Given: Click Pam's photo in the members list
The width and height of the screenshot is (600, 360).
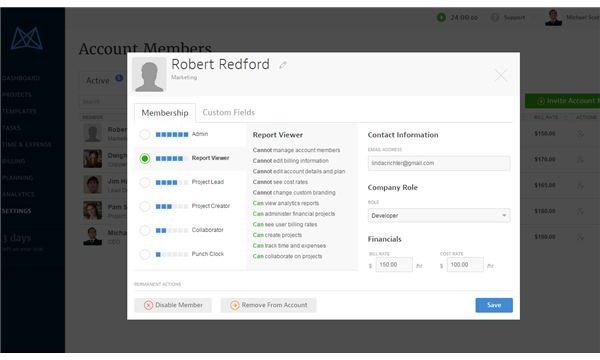Looking at the screenshot, I should click(x=93, y=210).
